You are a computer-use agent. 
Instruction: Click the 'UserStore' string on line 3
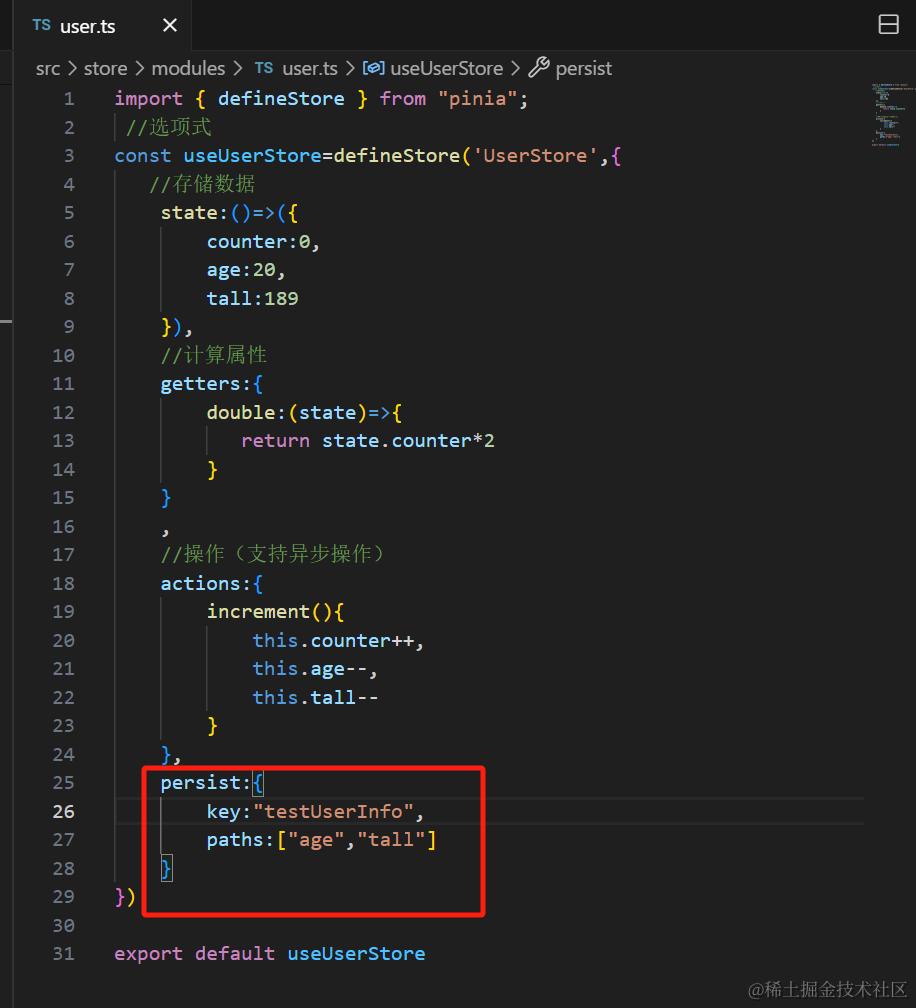coord(535,156)
